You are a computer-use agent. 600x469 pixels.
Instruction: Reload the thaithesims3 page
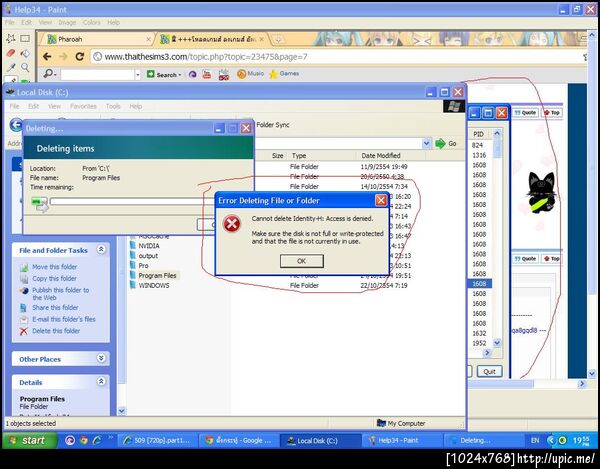[79, 57]
